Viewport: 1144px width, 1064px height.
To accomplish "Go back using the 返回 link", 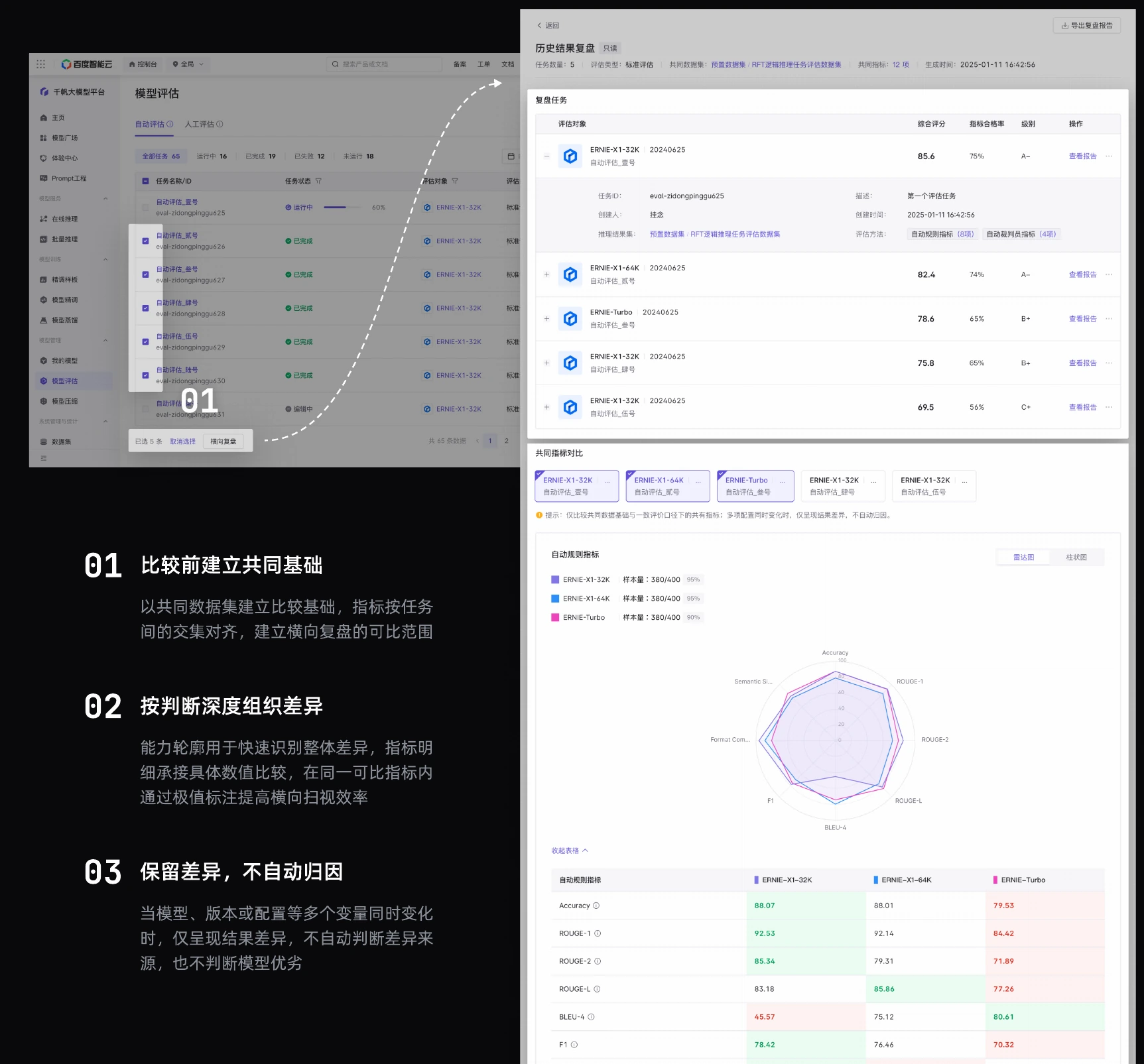I will click(548, 26).
